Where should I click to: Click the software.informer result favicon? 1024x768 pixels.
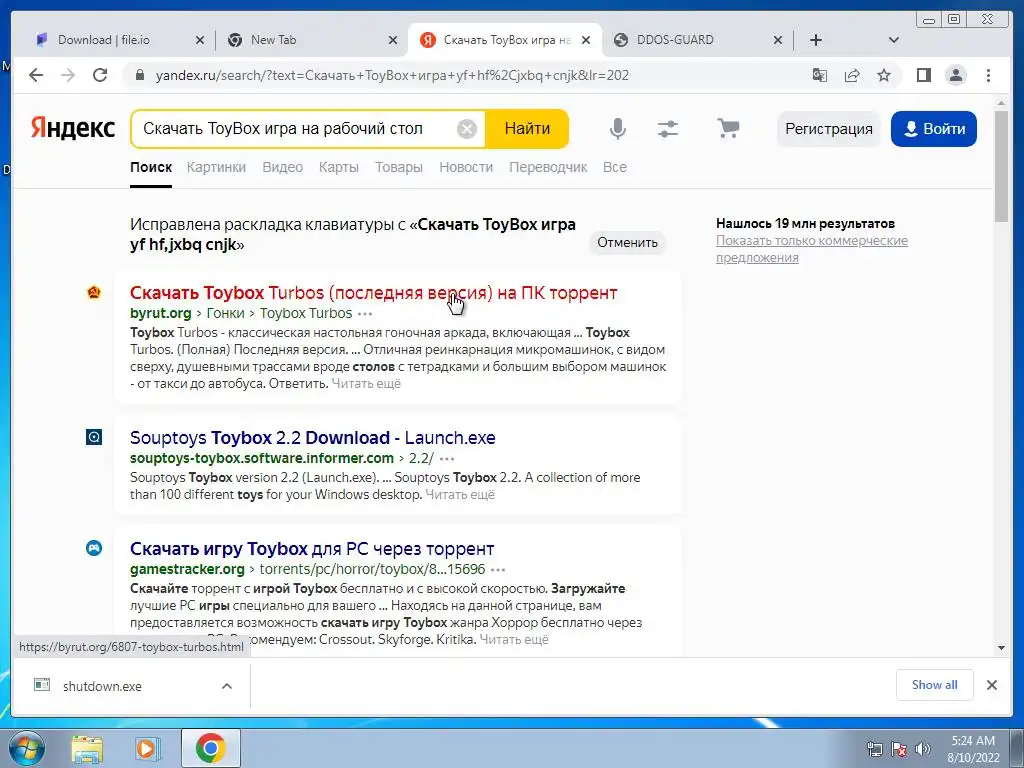tap(94, 437)
